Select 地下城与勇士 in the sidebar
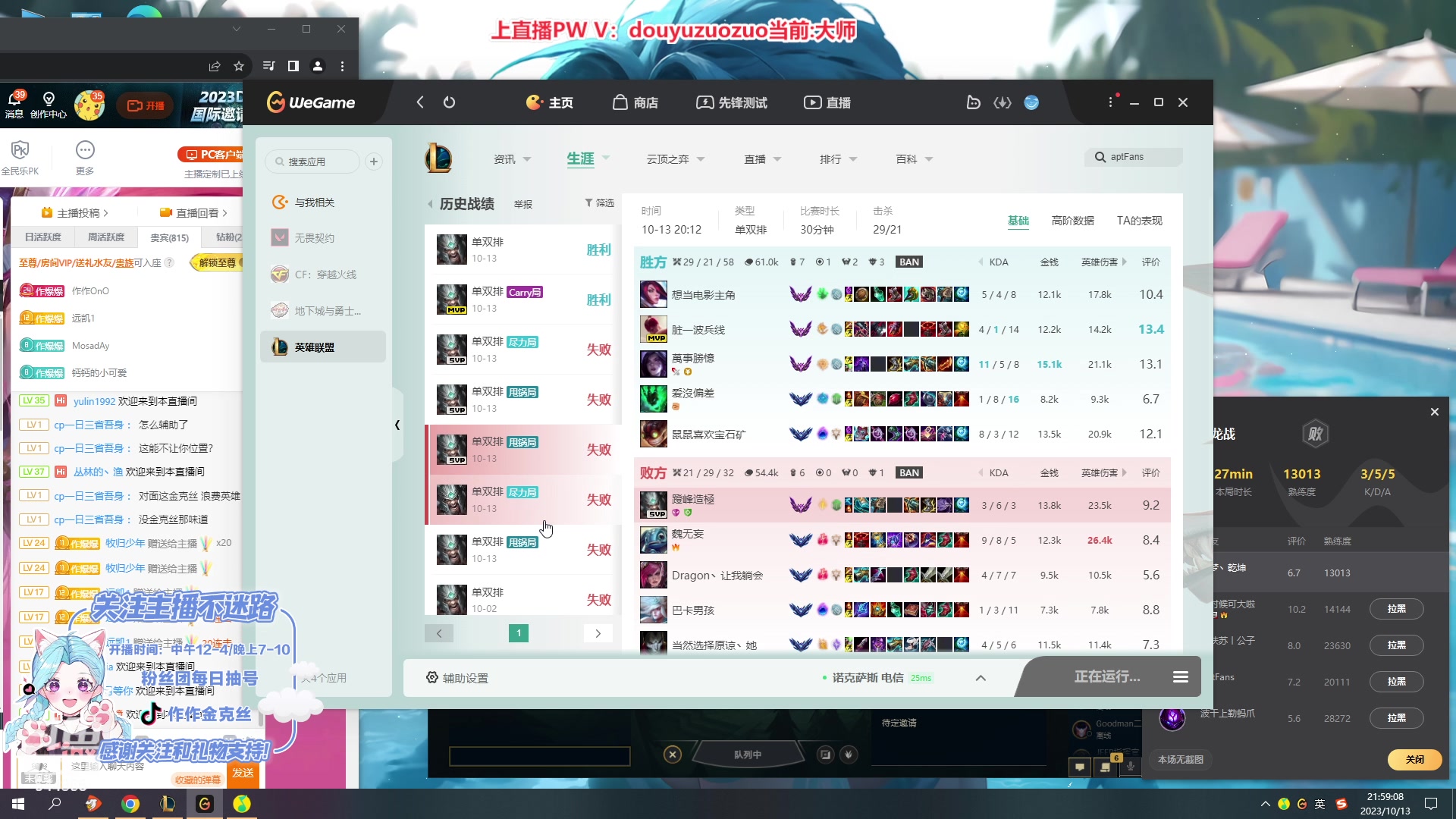 click(323, 311)
